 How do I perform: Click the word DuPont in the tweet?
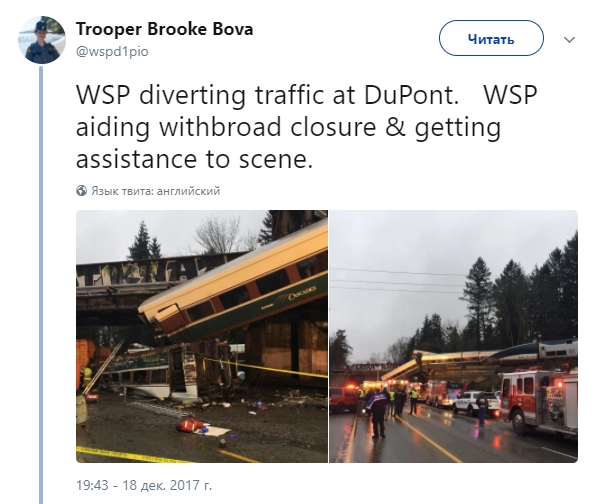[x=411, y=95]
